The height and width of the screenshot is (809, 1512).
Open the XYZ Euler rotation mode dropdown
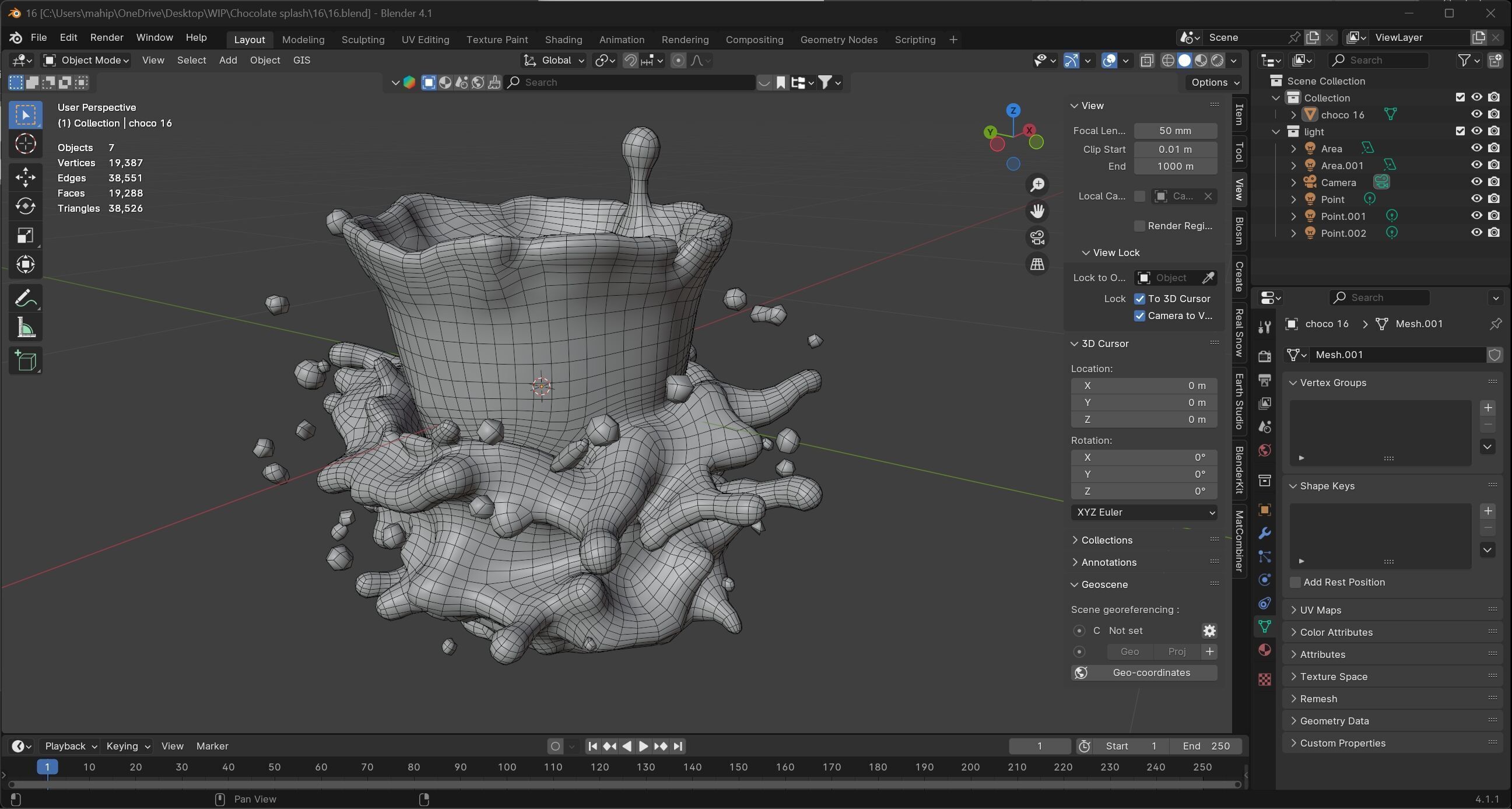coord(1143,513)
